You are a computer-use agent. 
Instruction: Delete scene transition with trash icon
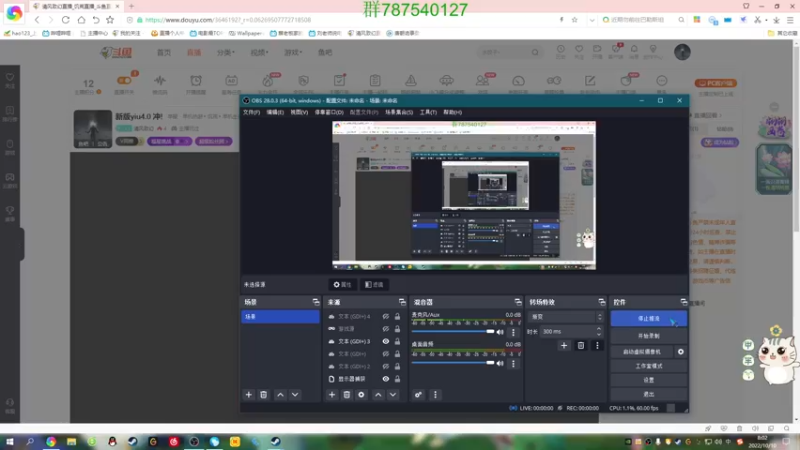pyautogui.click(x=581, y=345)
